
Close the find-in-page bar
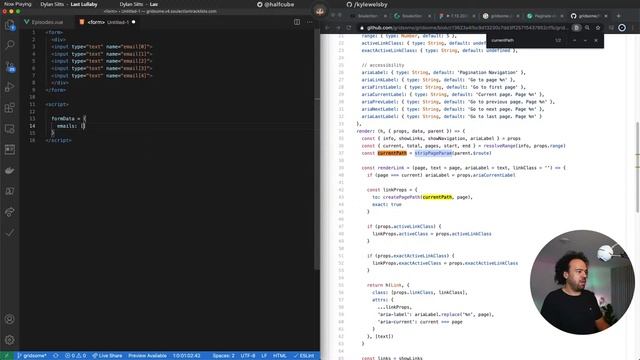[596, 40]
